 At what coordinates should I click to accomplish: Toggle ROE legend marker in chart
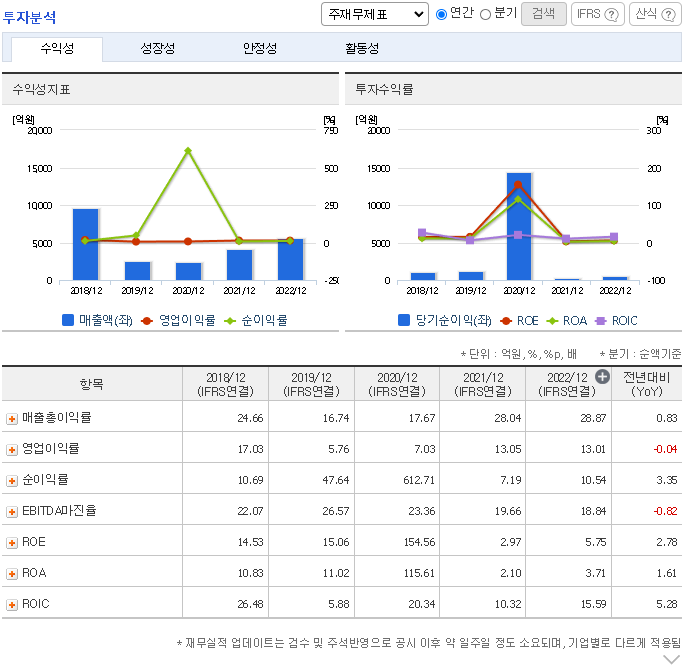coord(506,321)
